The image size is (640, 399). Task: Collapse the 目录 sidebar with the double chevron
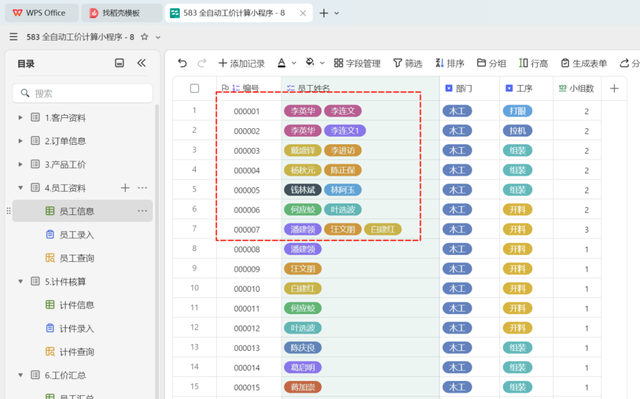click(141, 63)
